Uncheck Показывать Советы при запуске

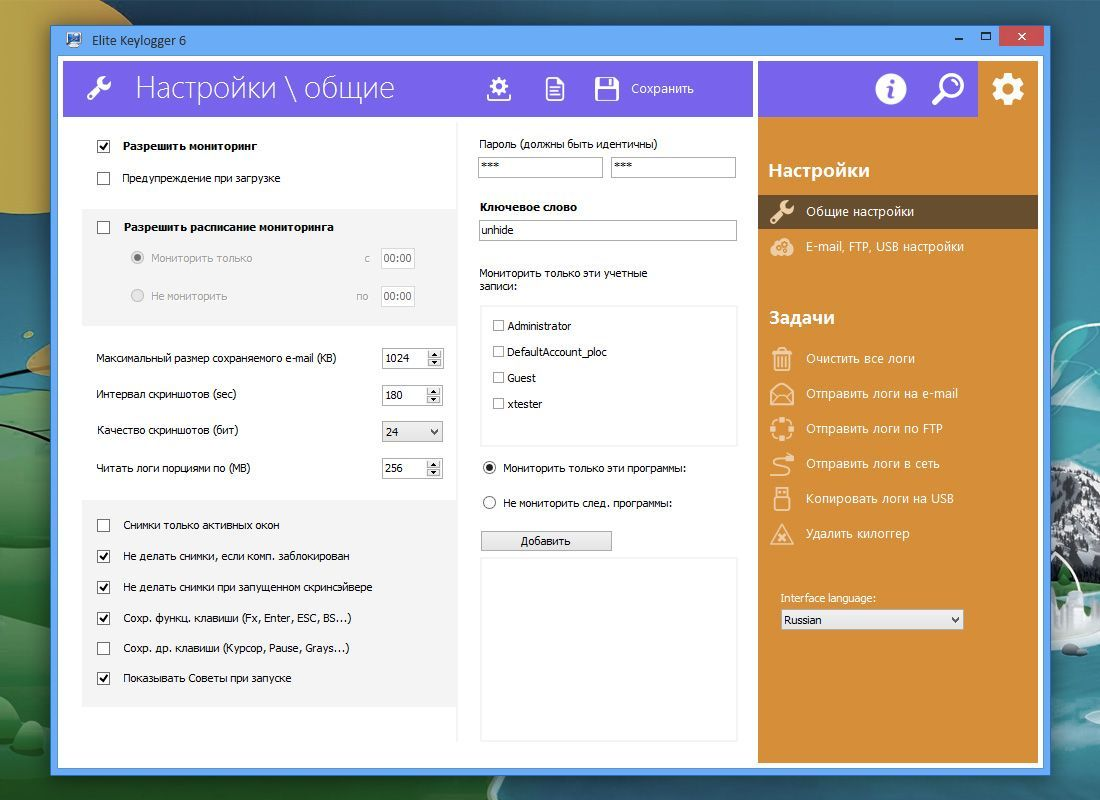click(x=104, y=679)
